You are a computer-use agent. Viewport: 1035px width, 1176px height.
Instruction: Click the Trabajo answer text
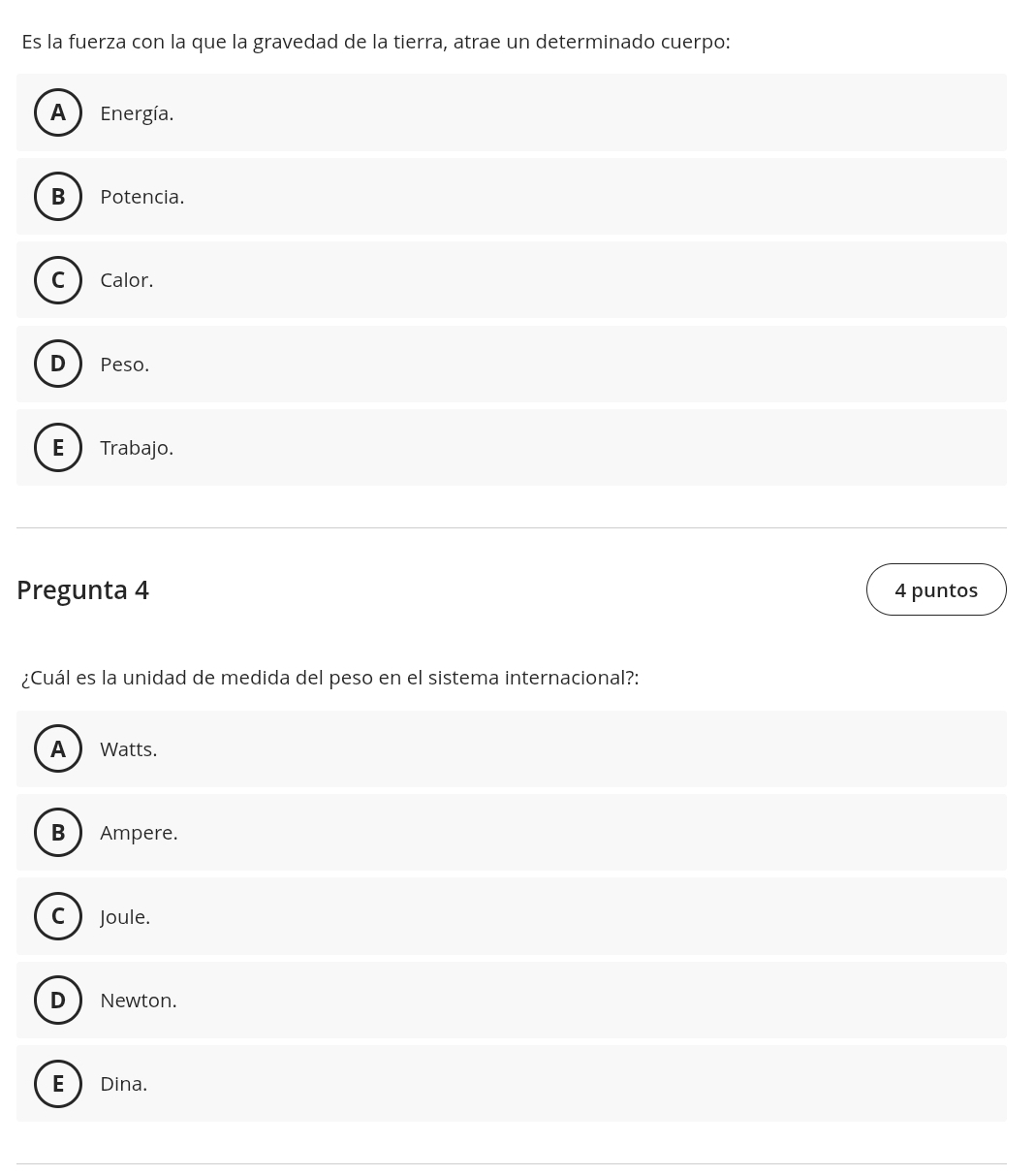point(137,448)
